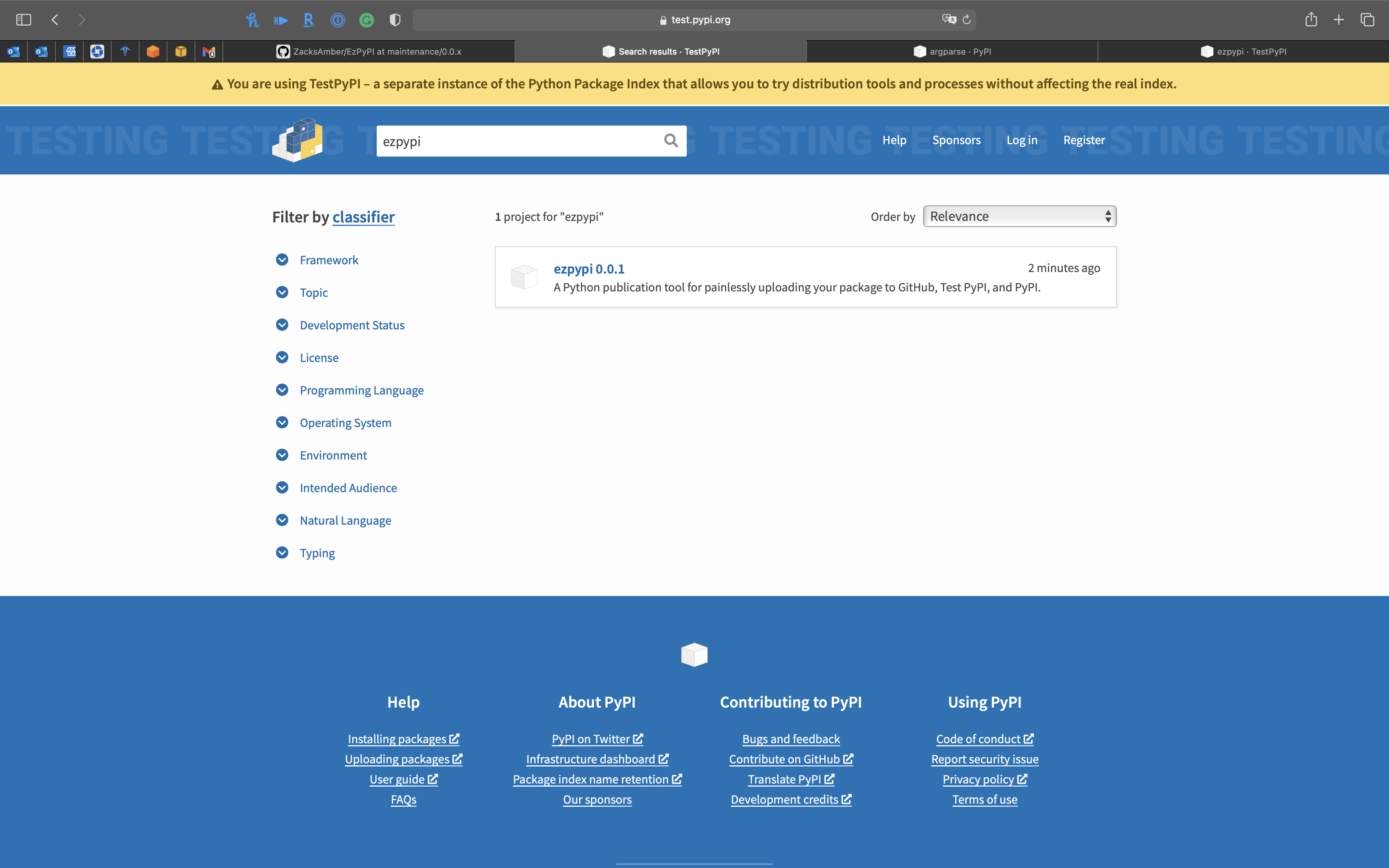Image resolution: width=1389 pixels, height=868 pixels.
Task: Show tab overview icon
Action: click(1367, 19)
